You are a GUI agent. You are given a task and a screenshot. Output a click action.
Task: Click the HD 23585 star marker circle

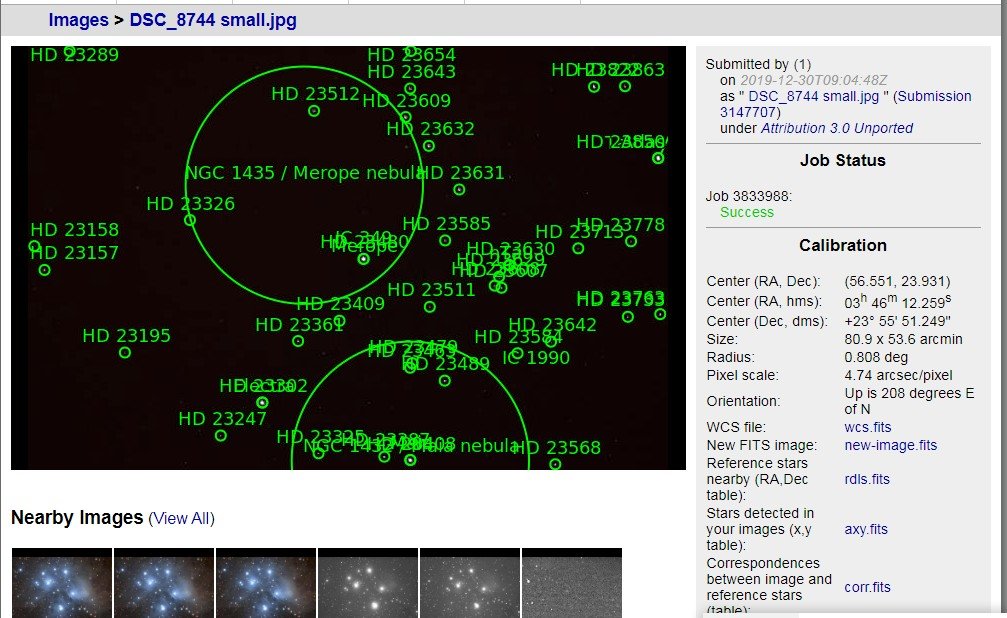click(x=445, y=241)
